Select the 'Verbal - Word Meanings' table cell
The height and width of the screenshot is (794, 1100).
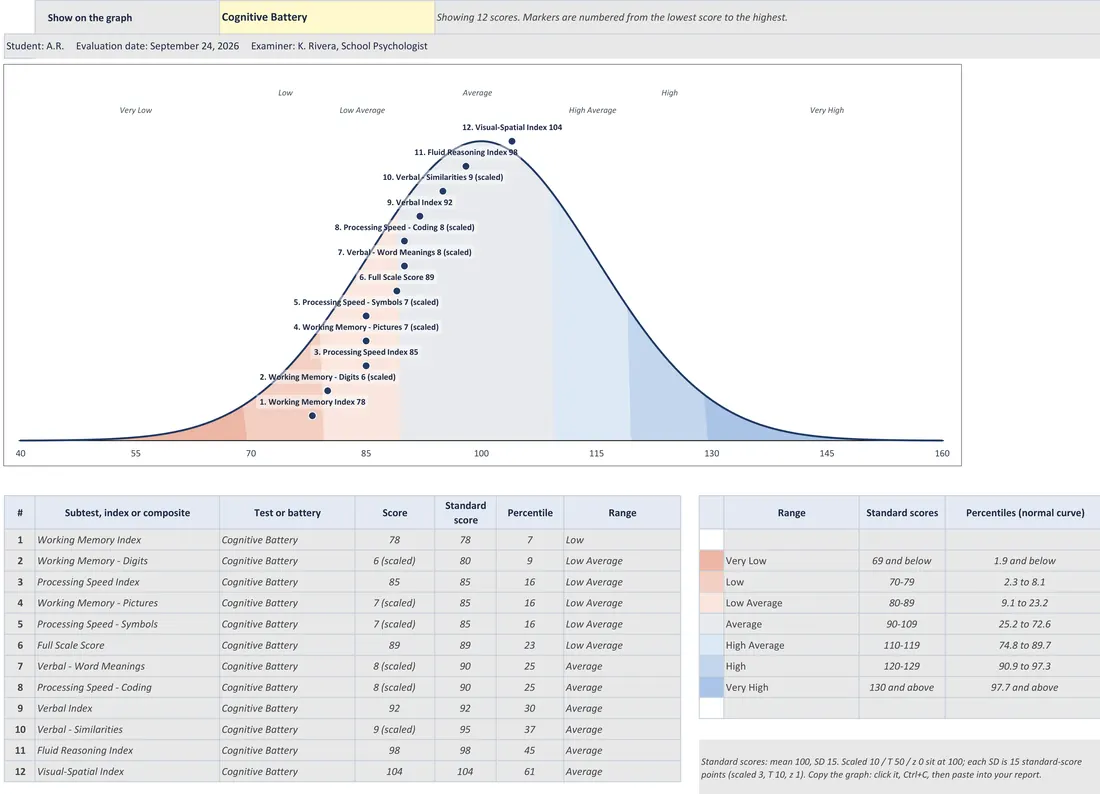[127, 666]
